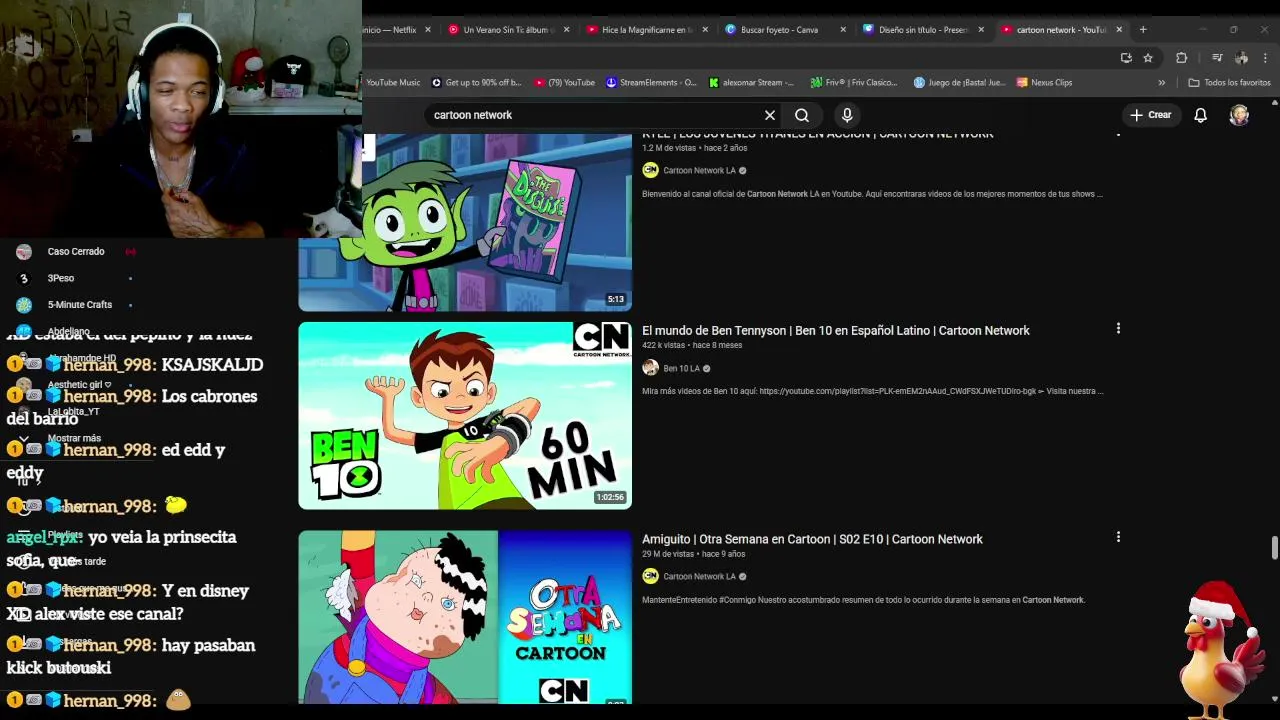The height and width of the screenshot is (720, 1280).
Task: Visit Cartoon Network LA channel under Amiguito
Action: [x=699, y=577]
